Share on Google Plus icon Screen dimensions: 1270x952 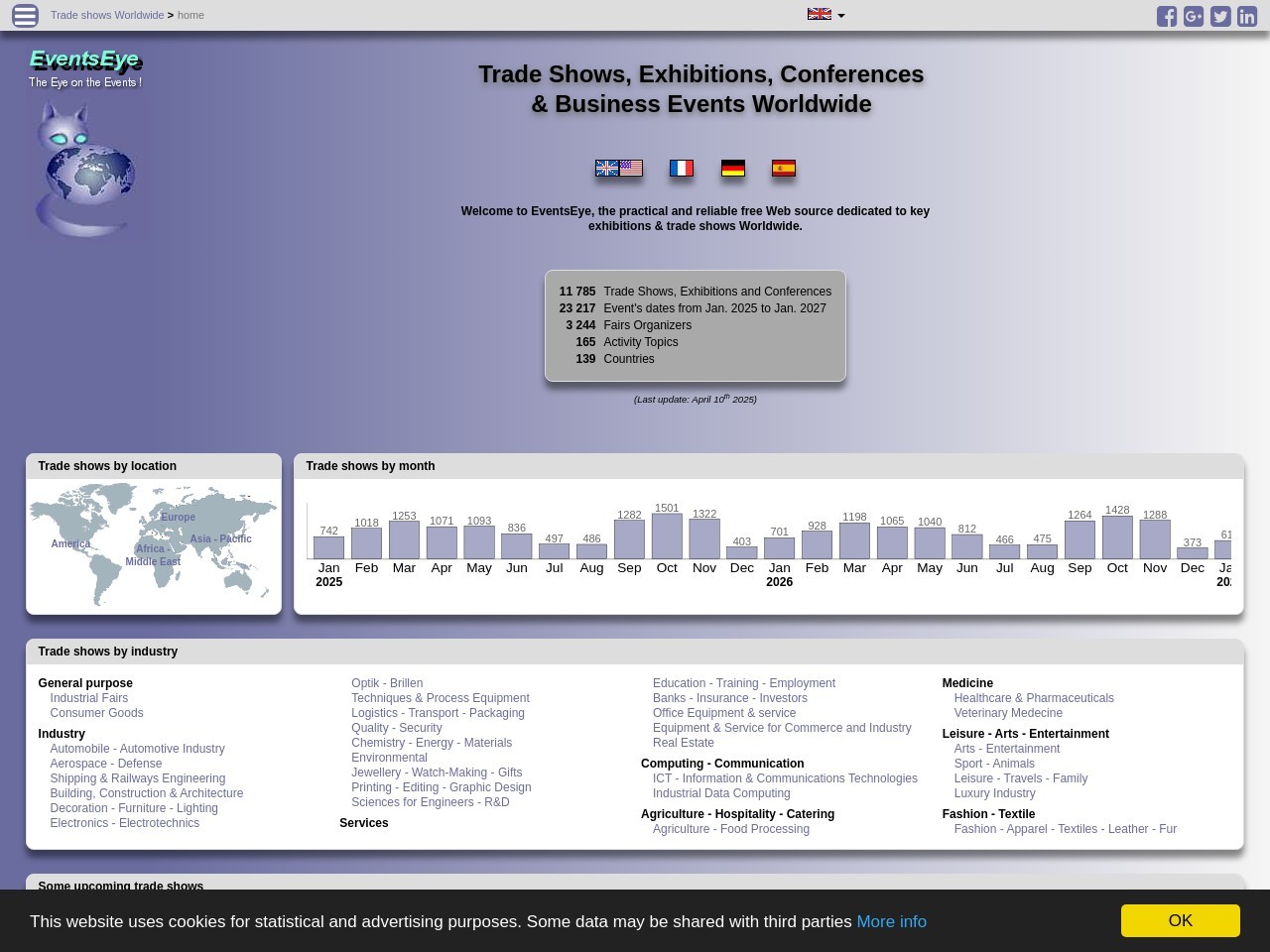point(1194,16)
